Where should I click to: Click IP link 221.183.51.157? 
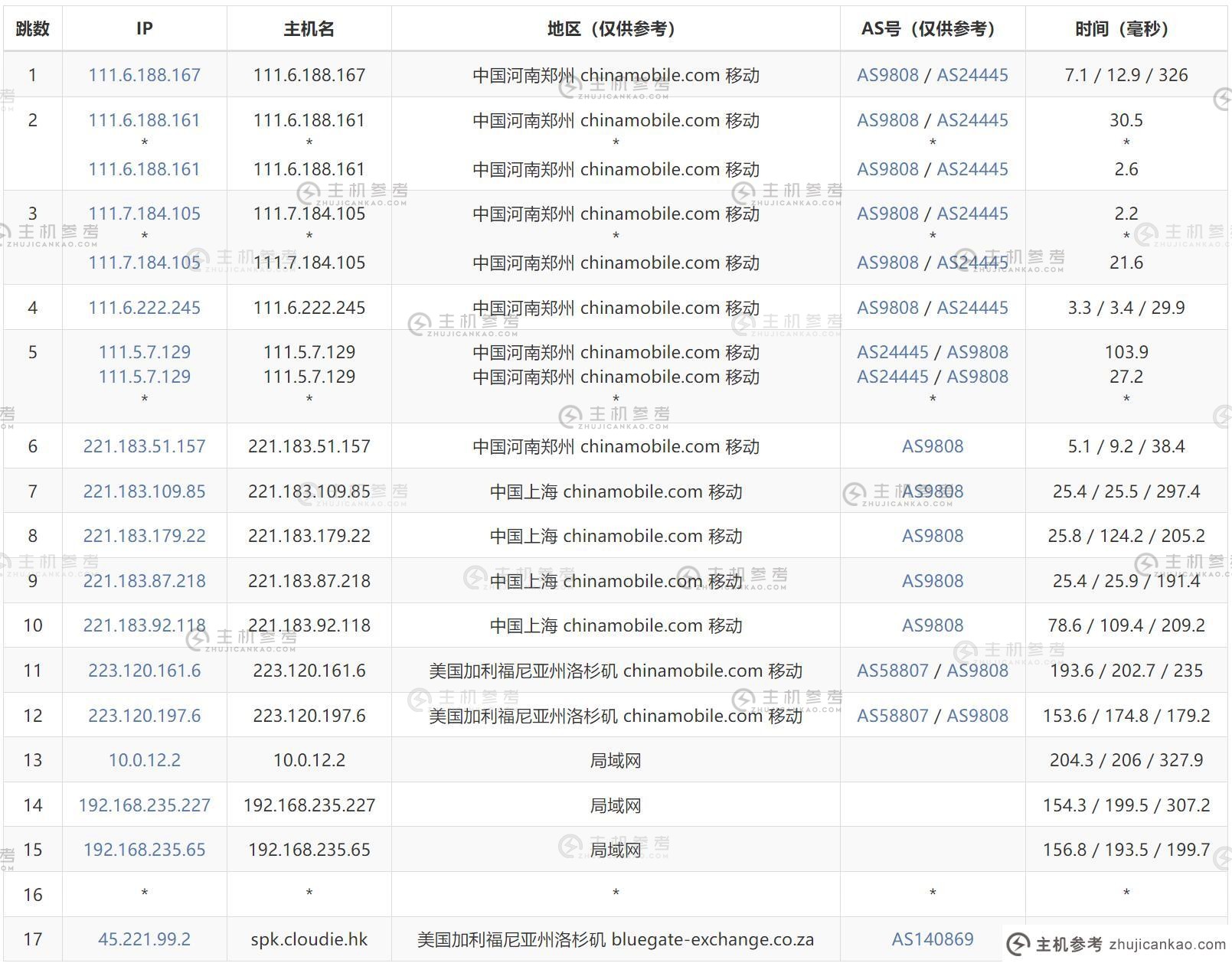(144, 446)
